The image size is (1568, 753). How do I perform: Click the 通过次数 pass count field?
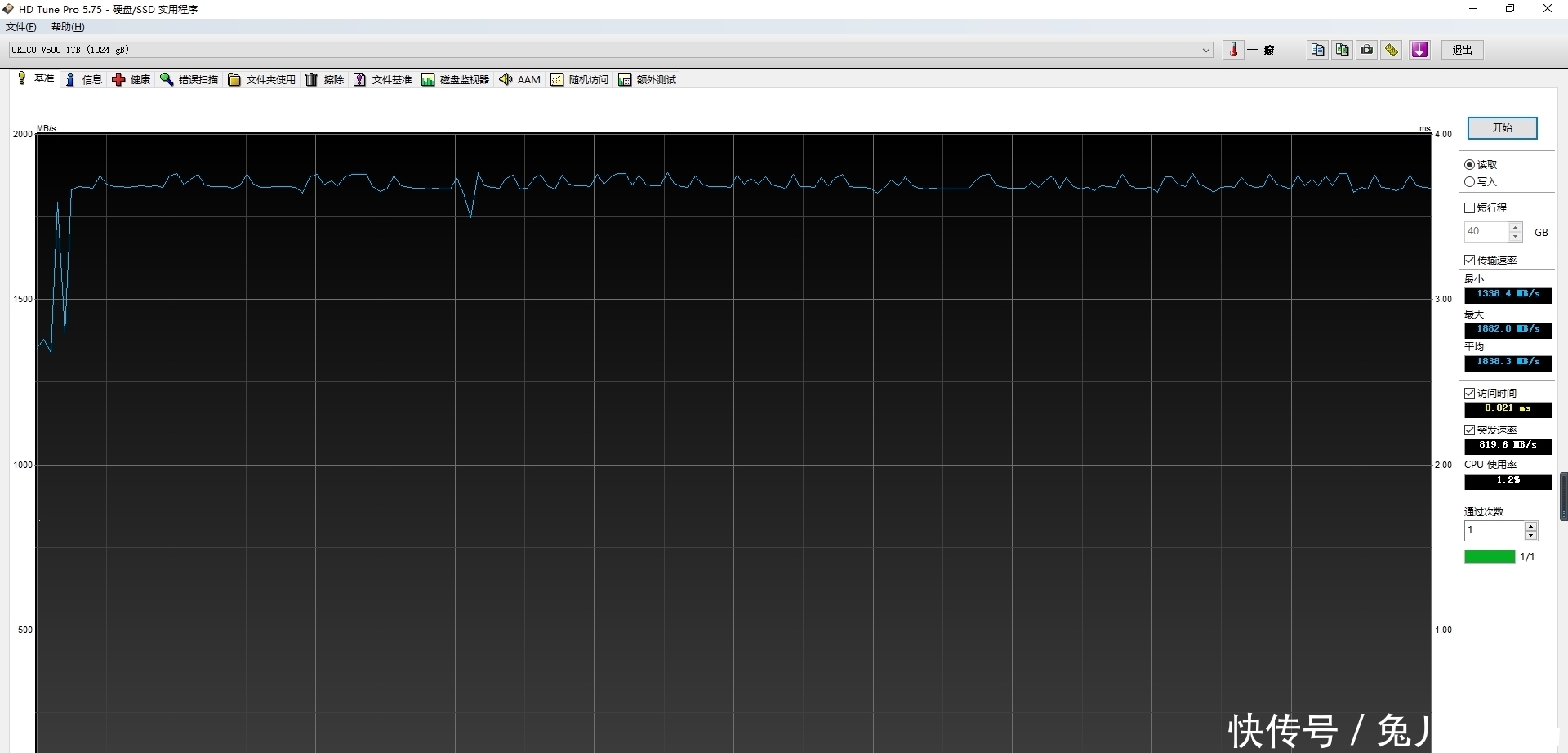1494,531
